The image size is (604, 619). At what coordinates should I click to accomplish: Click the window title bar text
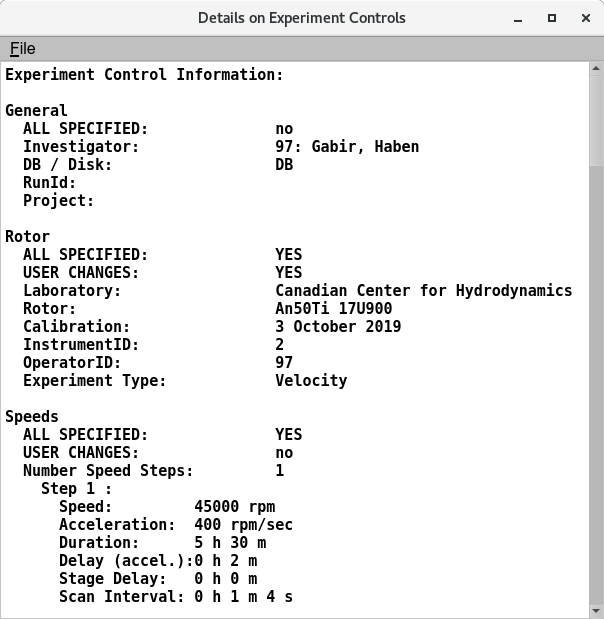(301, 18)
